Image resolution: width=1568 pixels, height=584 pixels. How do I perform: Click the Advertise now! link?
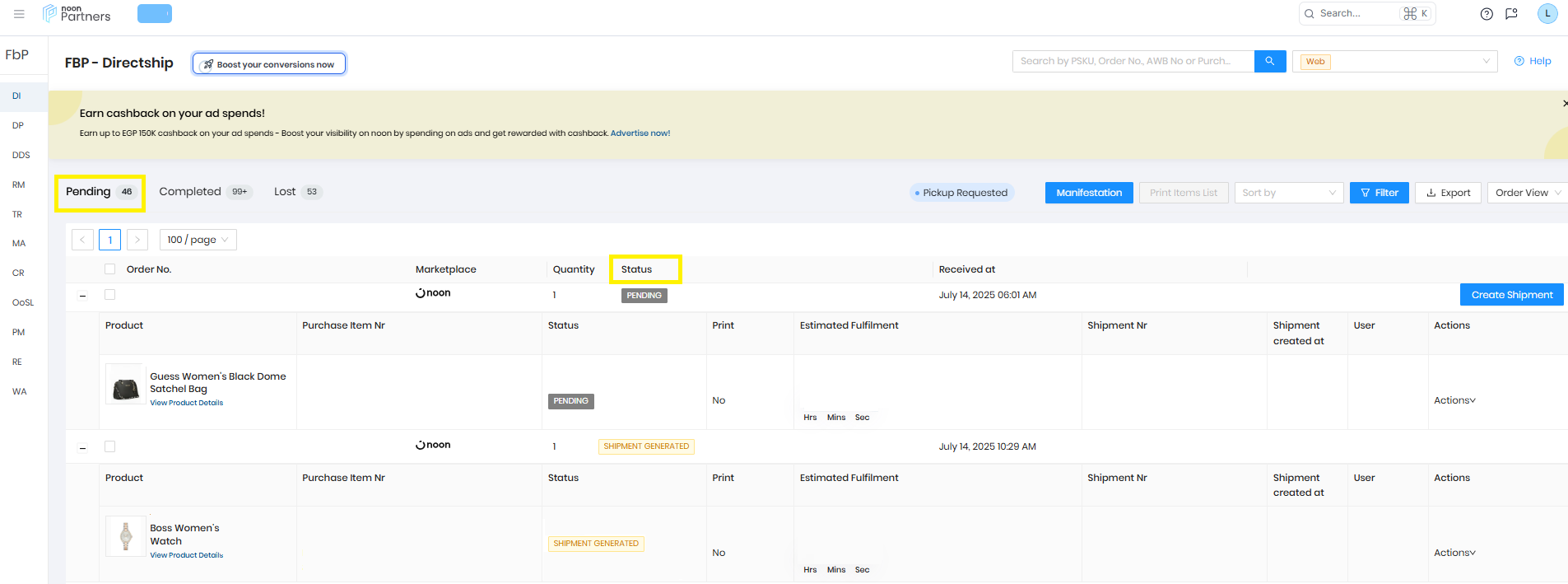[640, 133]
